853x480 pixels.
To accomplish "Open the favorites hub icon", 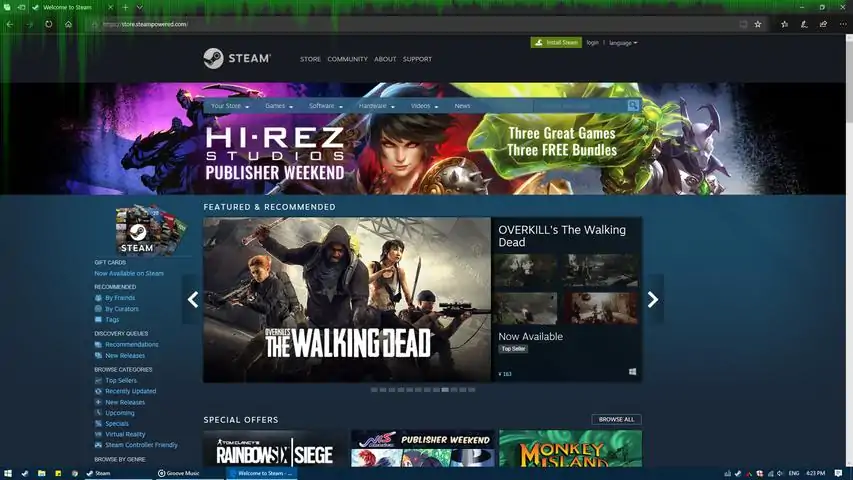I will (x=784, y=24).
